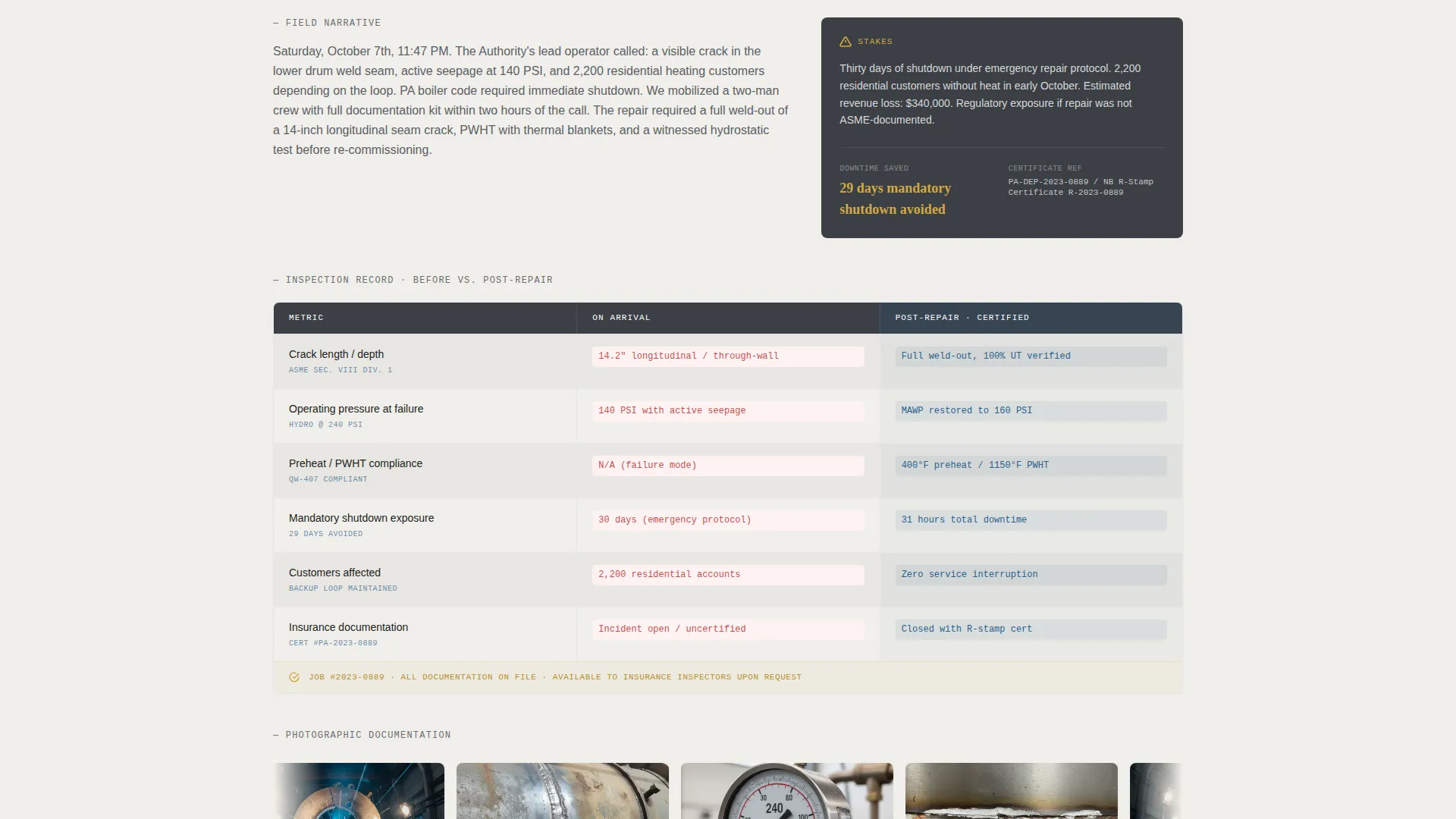The width and height of the screenshot is (1456, 819).
Task: Click "29 days mandatory shutdown avoided" highlight text
Action: [895, 199]
